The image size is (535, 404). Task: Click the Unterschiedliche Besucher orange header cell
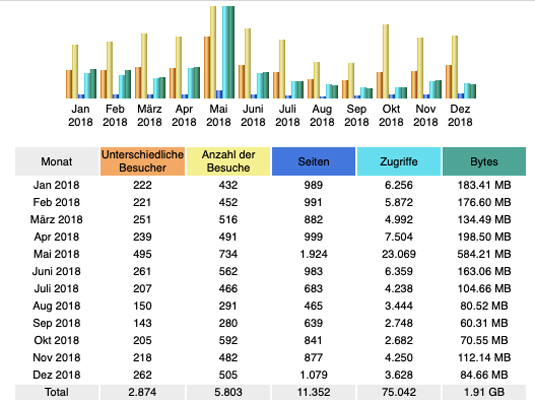pos(143,161)
